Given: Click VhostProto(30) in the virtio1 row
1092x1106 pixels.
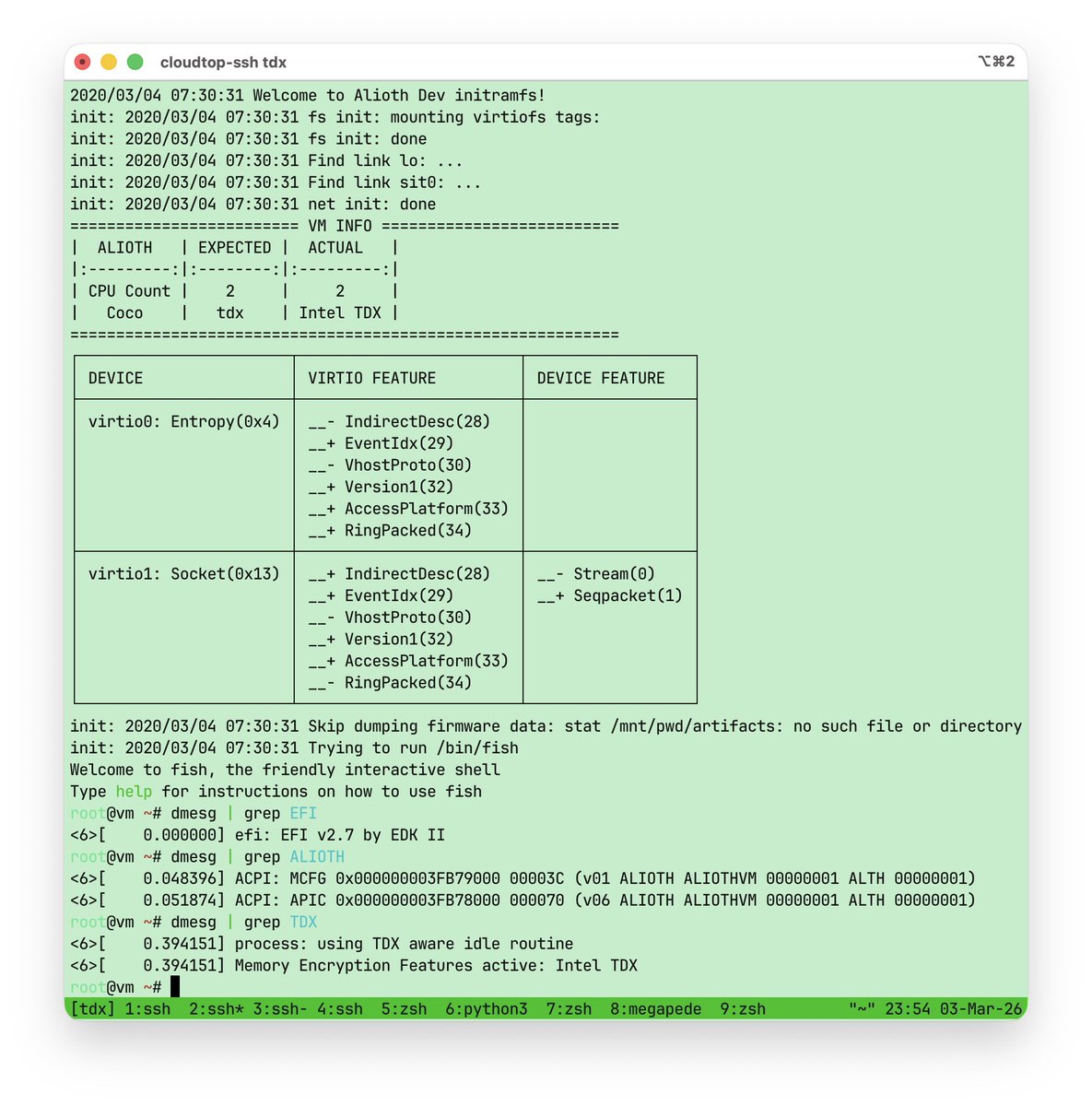Looking at the screenshot, I should [408, 618].
